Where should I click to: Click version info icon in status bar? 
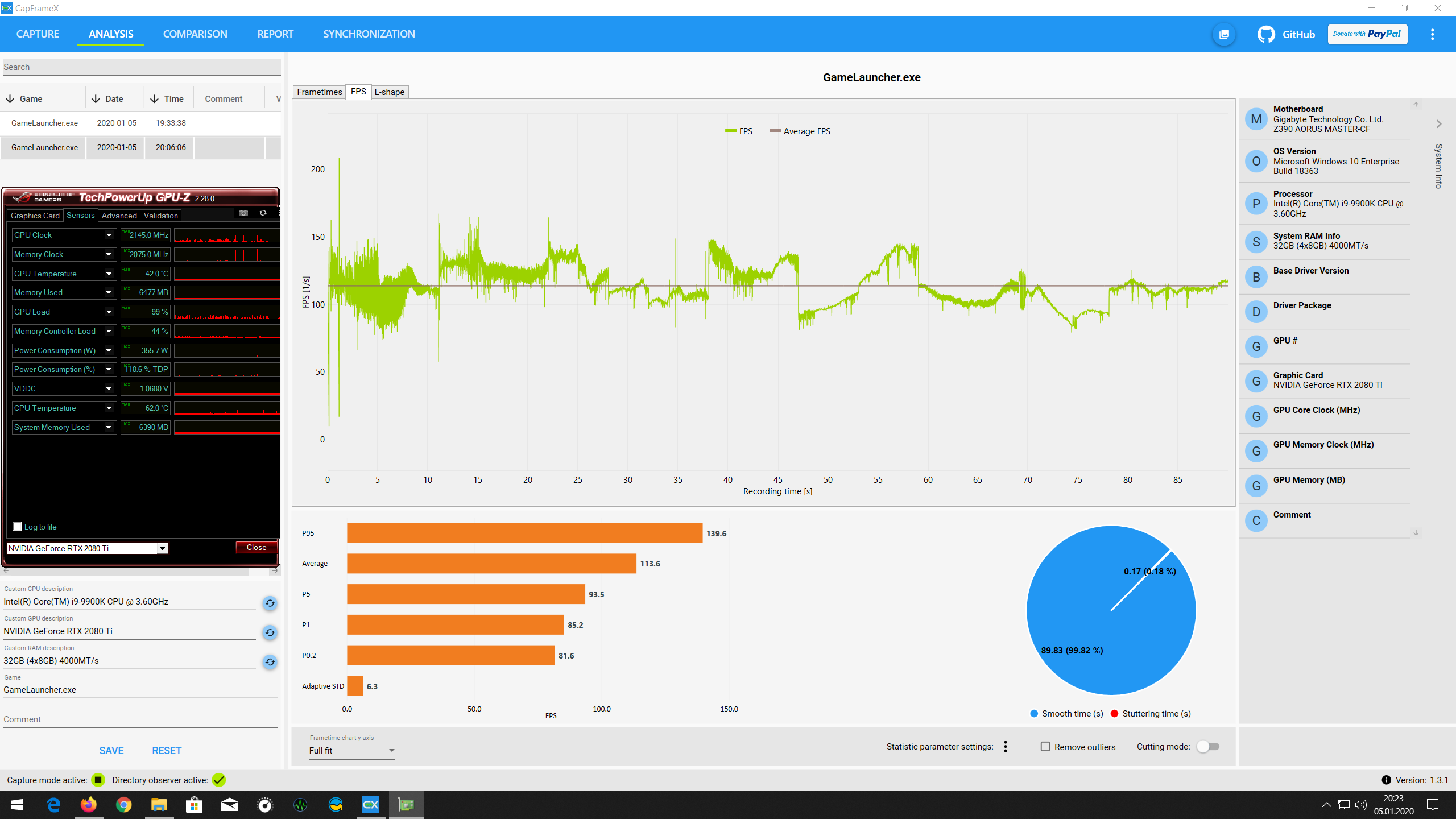pyautogui.click(x=1386, y=780)
